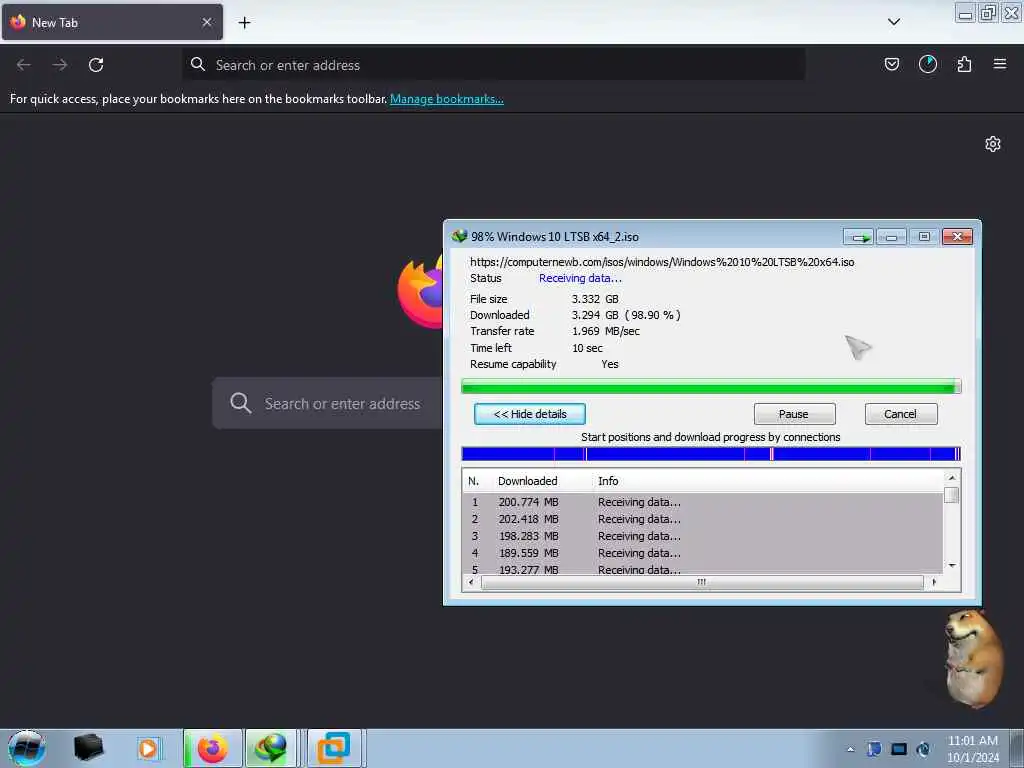Click the download URL text

(x=662, y=262)
